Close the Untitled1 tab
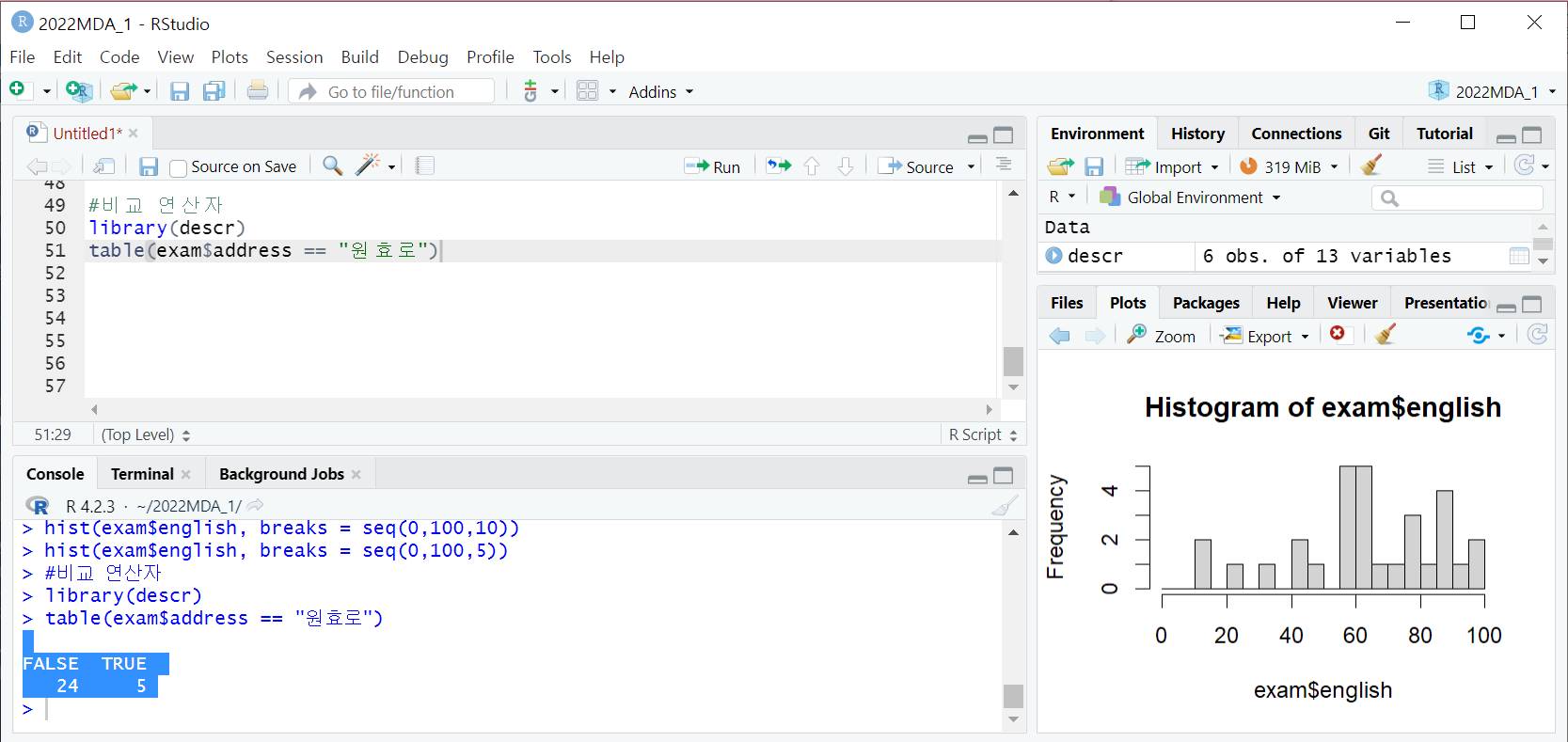The image size is (1568, 742). click(x=134, y=134)
